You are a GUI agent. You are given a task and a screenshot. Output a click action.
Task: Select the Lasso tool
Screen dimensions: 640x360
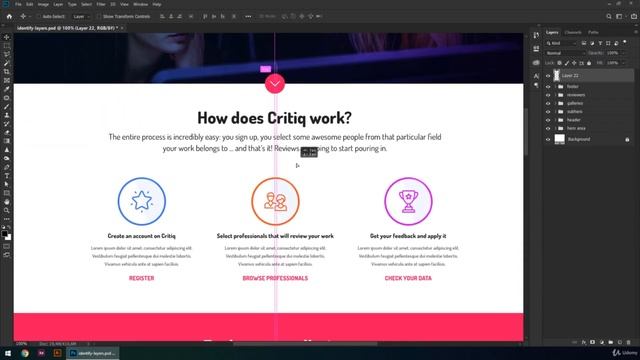[7, 54]
